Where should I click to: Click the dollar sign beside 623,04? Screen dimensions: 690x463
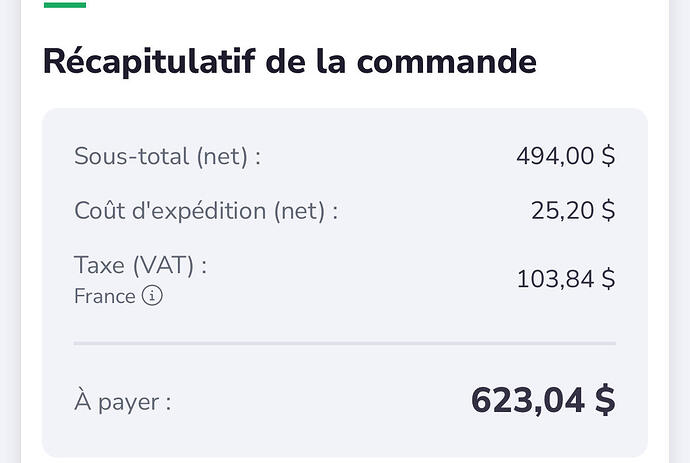click(x=606, y=400)
